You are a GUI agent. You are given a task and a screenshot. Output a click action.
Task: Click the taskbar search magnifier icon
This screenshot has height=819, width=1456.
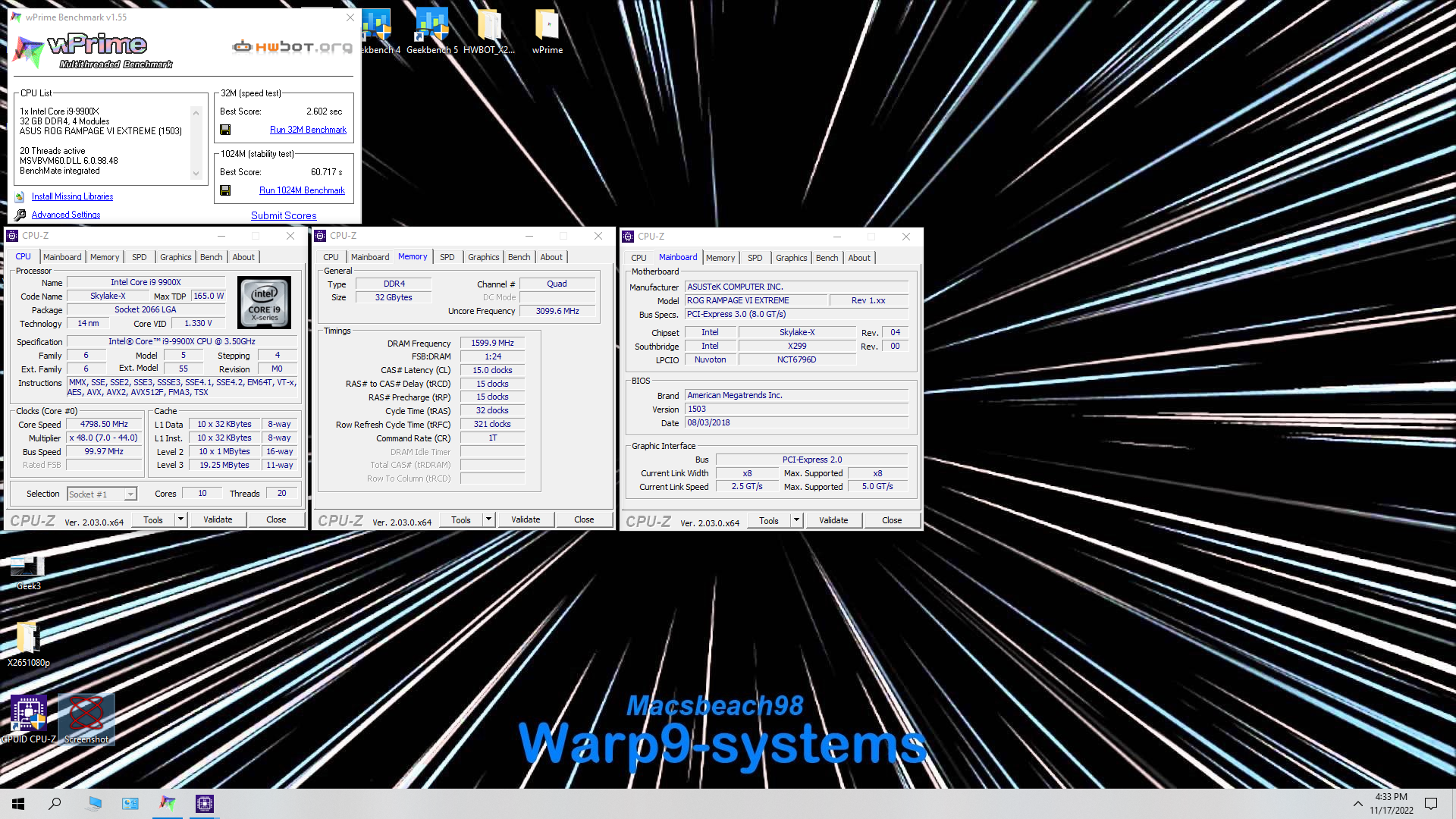pos(55,804)
